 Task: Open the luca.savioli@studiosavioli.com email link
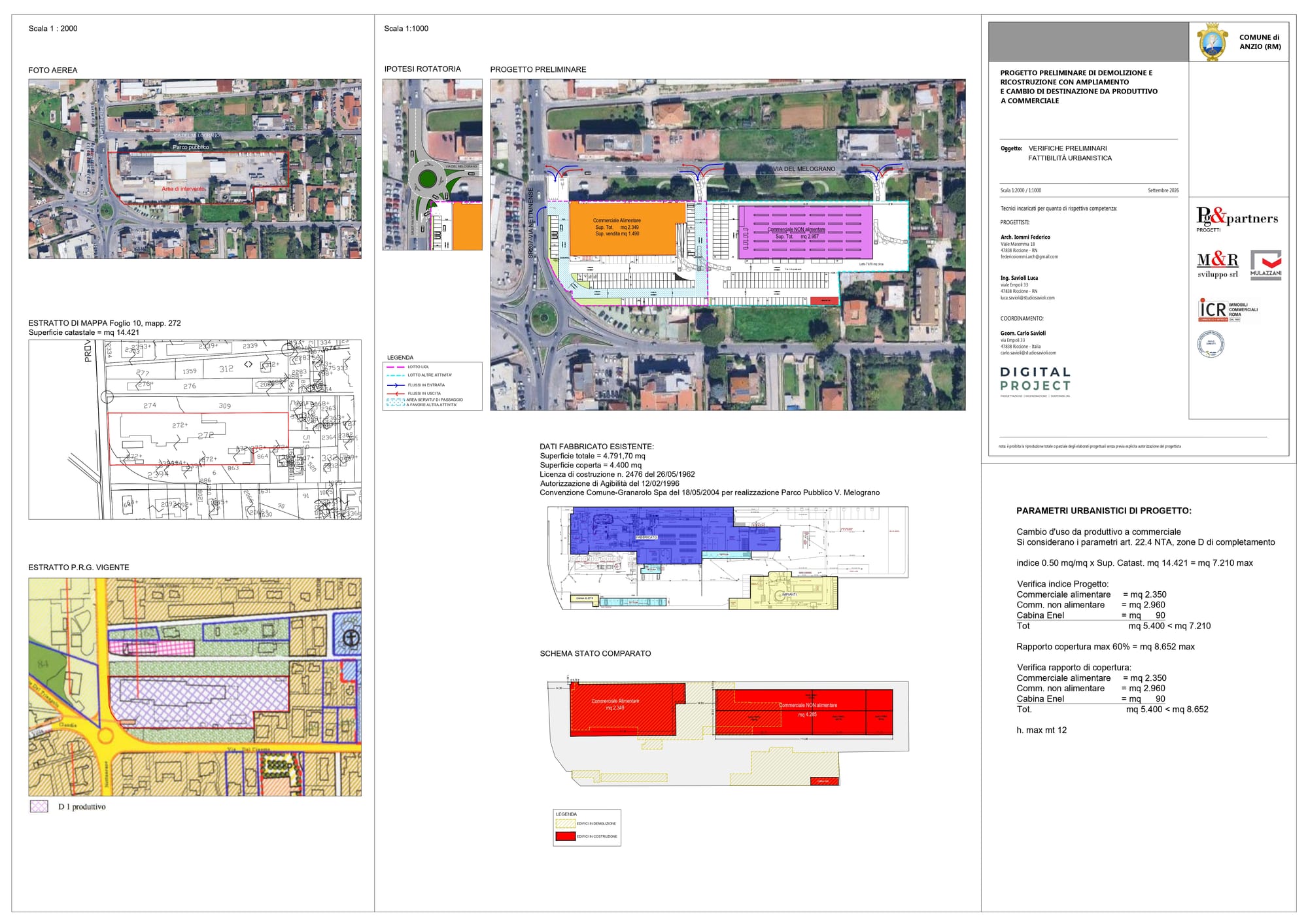pyautogui.click(x=1027, y=298)
